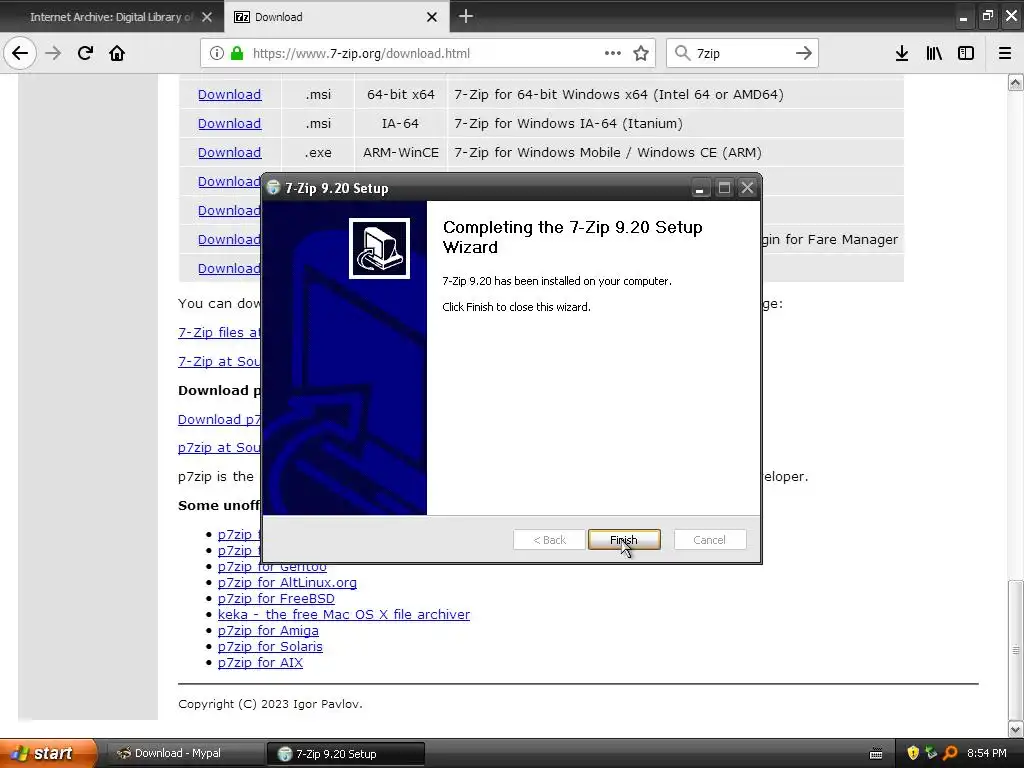Select the Download tab
The image size is (1024, 768).
point(337,17)
